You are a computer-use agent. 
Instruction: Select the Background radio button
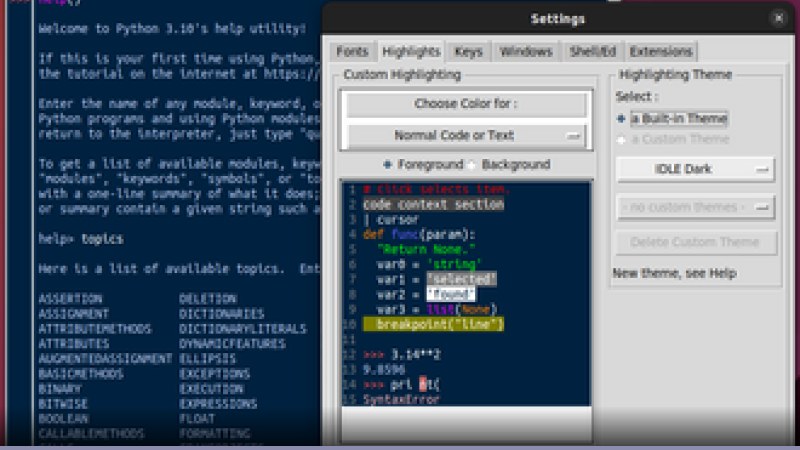509,164
